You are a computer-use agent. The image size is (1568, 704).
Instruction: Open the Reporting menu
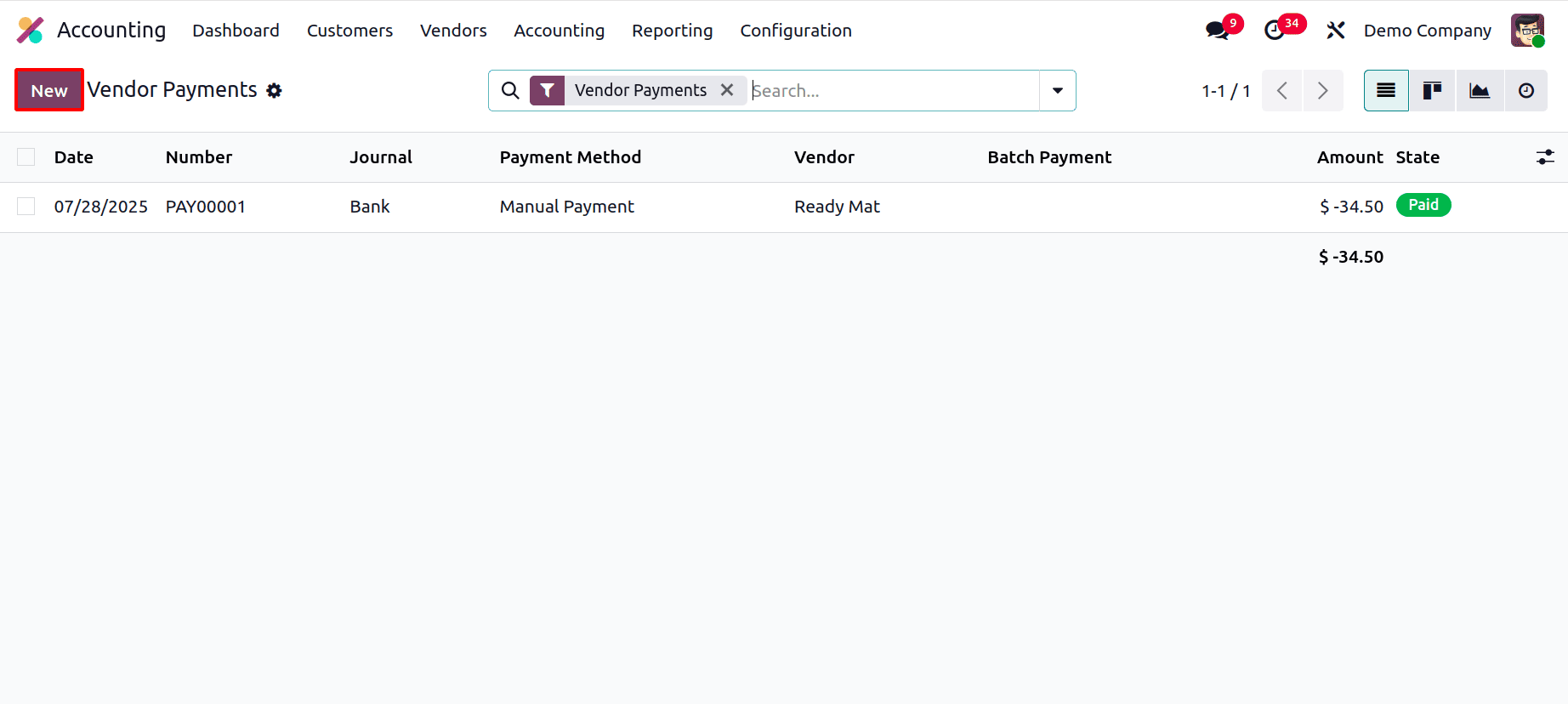[x=672, y=31]
